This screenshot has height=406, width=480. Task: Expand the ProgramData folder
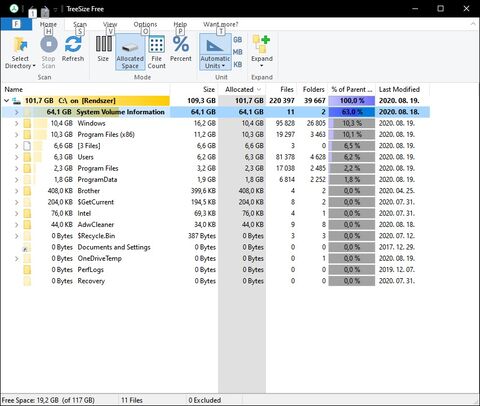[16, 180]
